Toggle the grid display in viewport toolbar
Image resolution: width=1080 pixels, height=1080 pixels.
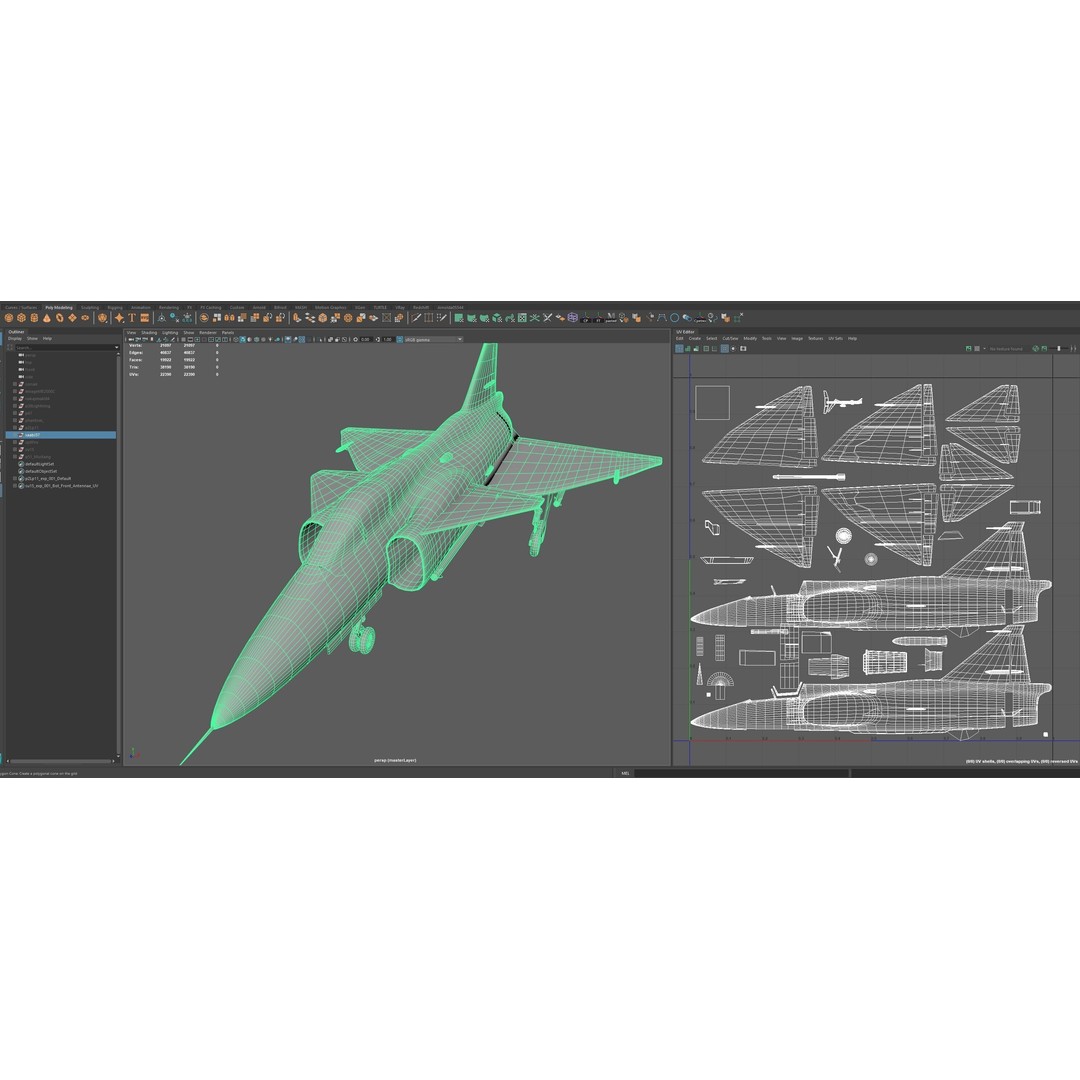point(183,340)
